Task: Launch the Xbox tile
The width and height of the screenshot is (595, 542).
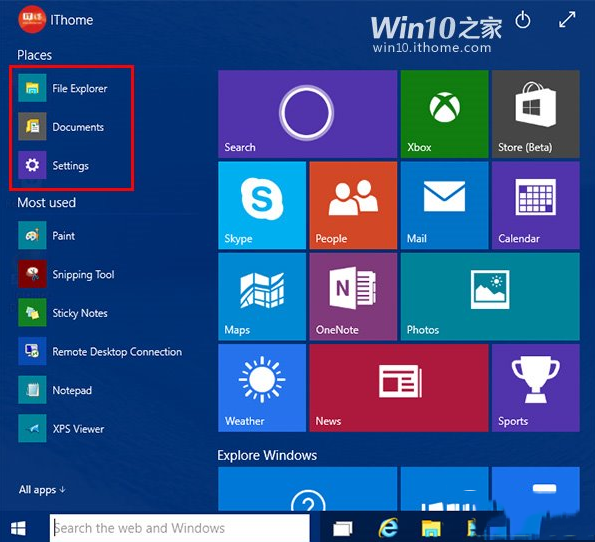Action: tap(444, 114)
